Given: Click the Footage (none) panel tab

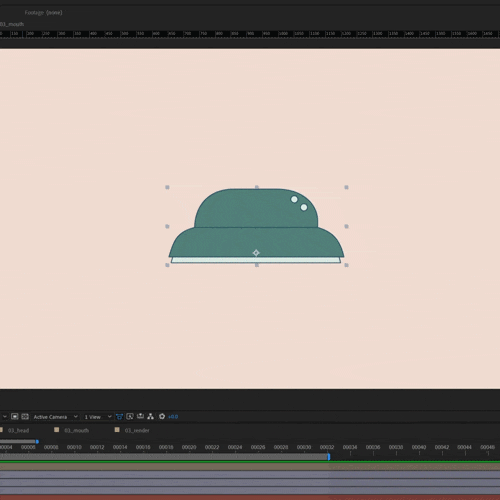Looking at the screenshot, I should pos(43,13).
